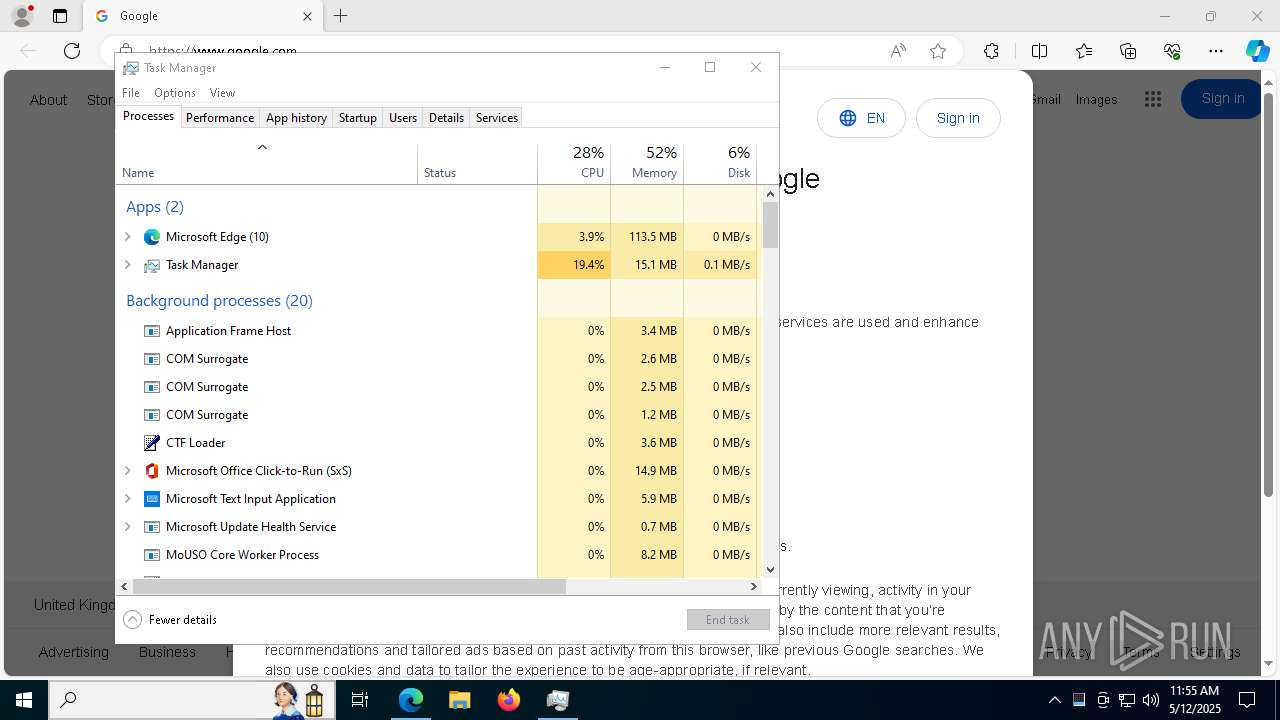Open Google Business footer link
The height and width of the screenshot is (720, 1280).
click(167, 652)
